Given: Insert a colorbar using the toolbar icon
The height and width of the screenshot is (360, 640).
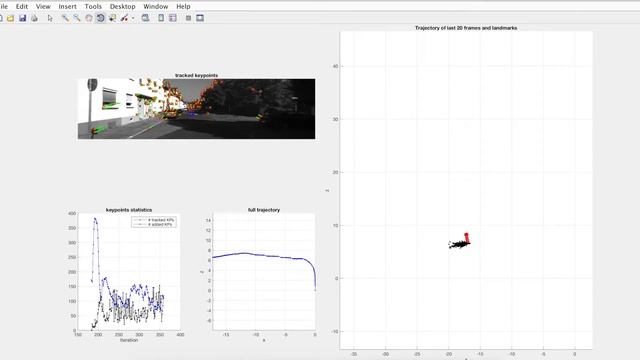Looking at the screenshot, I should 161,18.
